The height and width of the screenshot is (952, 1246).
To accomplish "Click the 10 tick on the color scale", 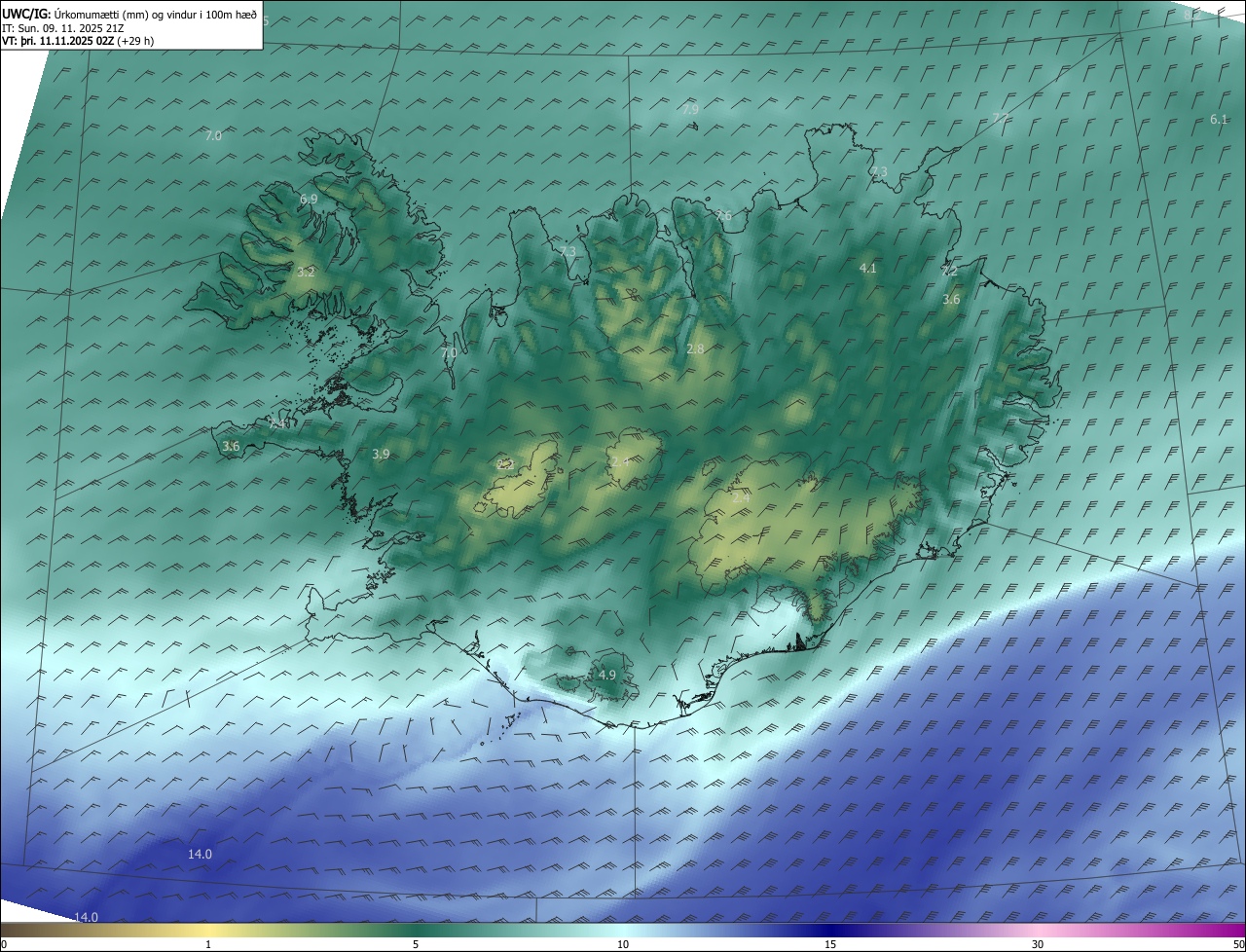I will (x=623, y=945).
